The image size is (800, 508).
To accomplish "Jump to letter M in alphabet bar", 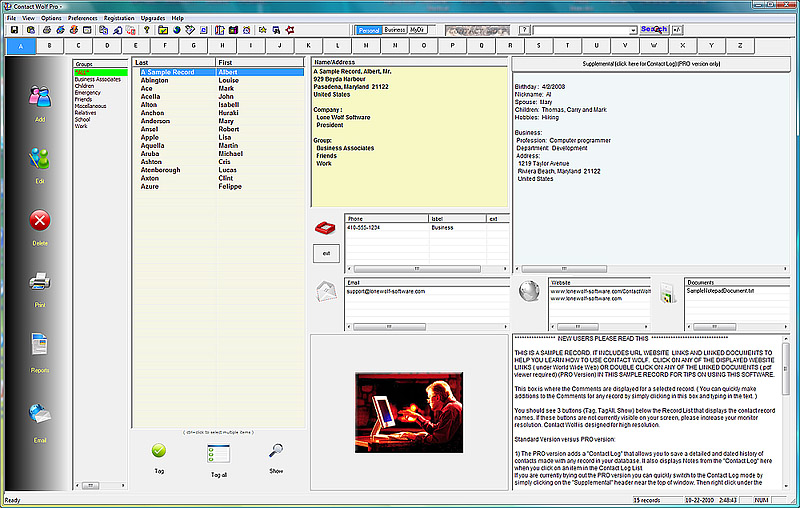I will pyautogui.click(x=367, y=45).
